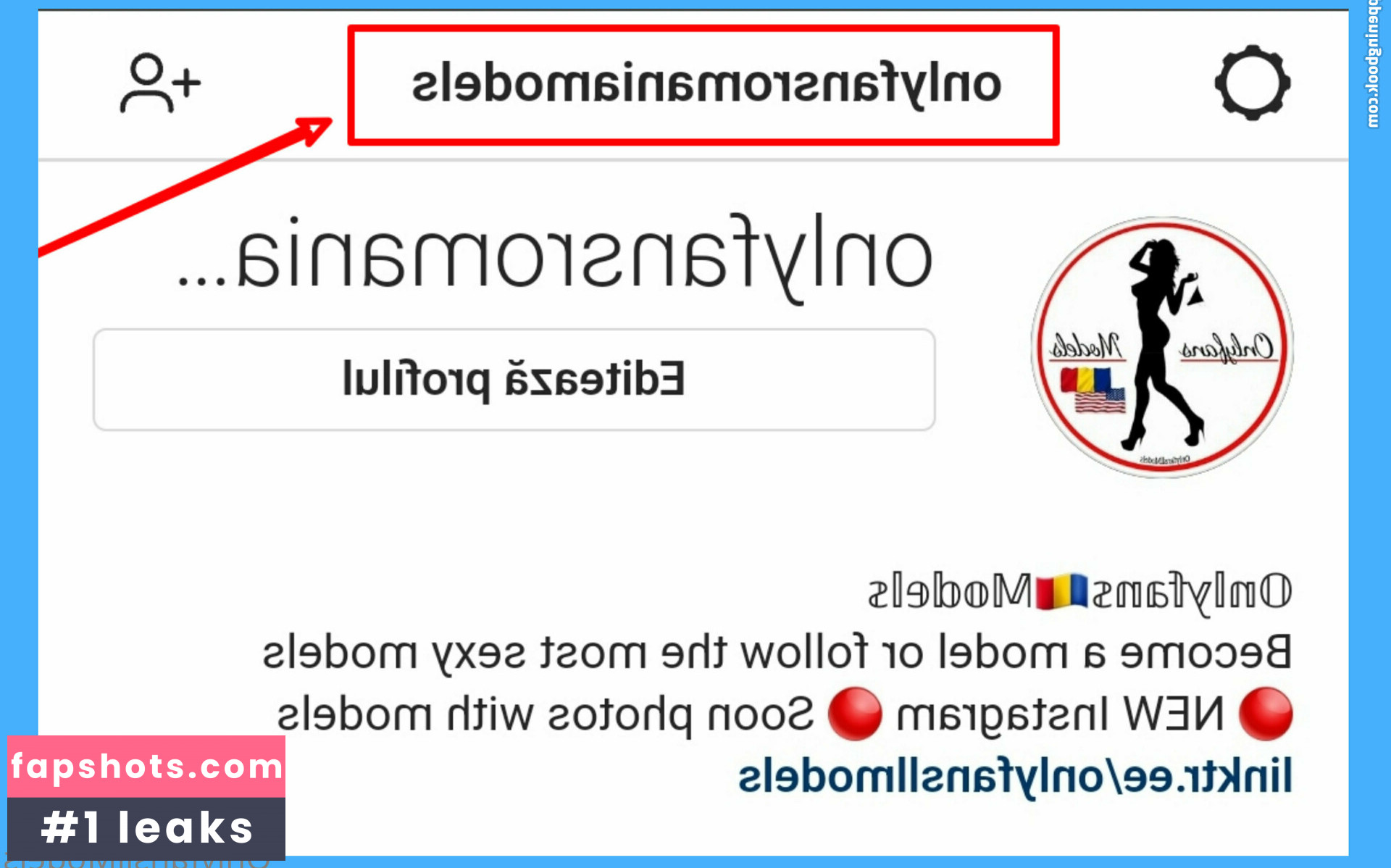Open the linktr.ee/onlyfansllmodels link

pos(1014,777)
